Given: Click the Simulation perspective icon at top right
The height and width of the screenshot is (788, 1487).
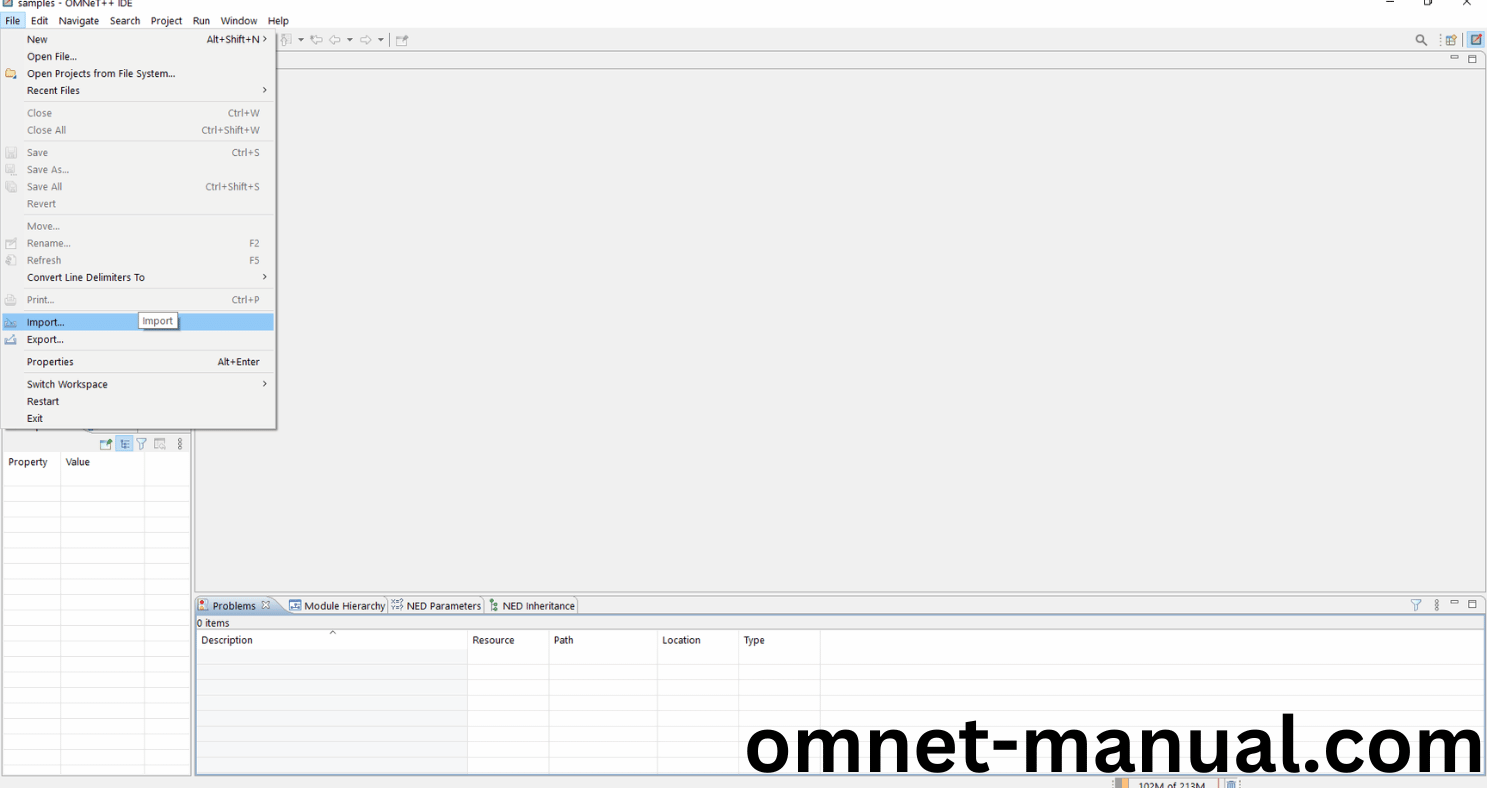Looking at the screenshot, I should point(1476,40).
